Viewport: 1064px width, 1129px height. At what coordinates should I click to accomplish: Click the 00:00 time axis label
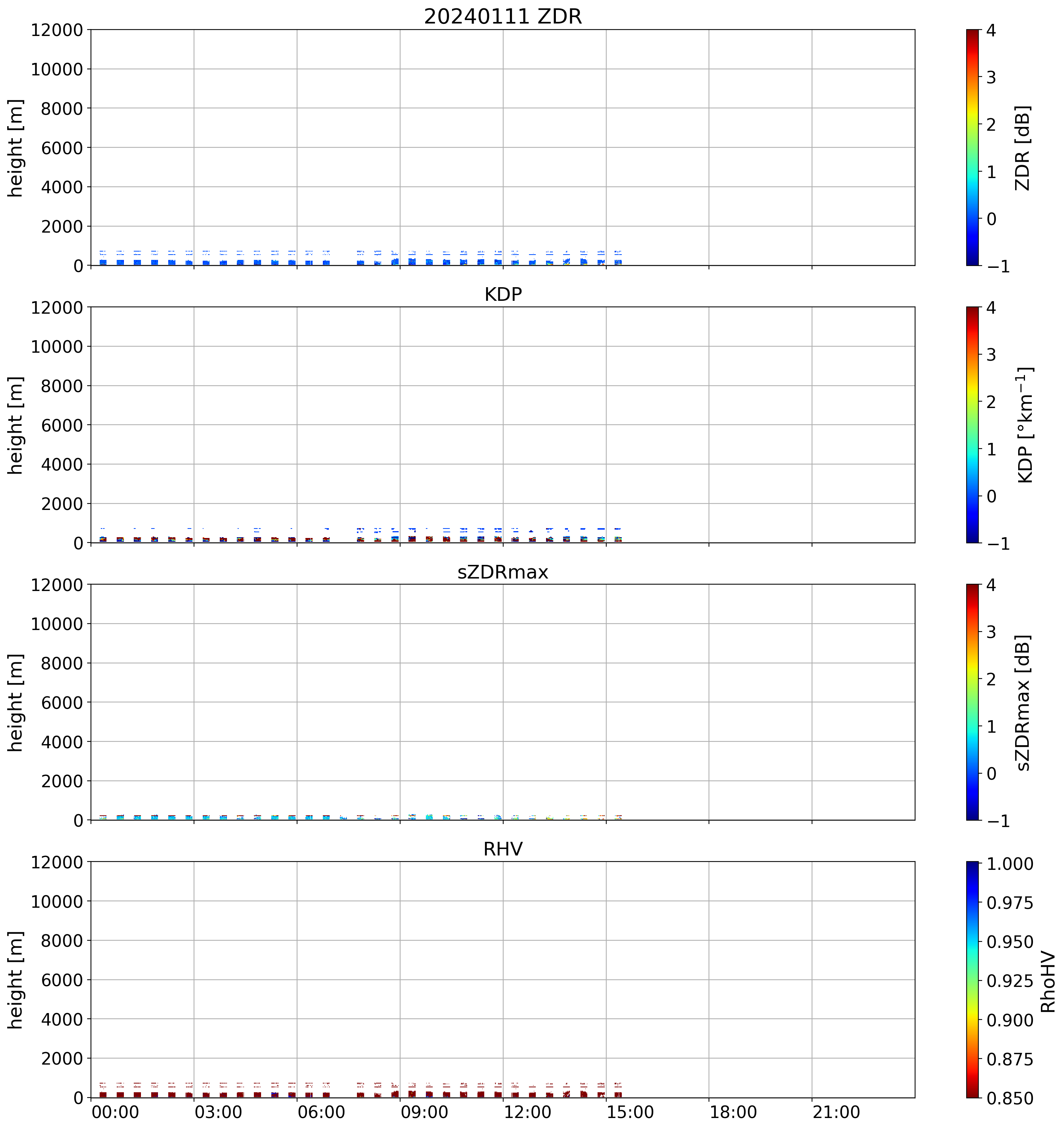click(x=115, y=1112)
